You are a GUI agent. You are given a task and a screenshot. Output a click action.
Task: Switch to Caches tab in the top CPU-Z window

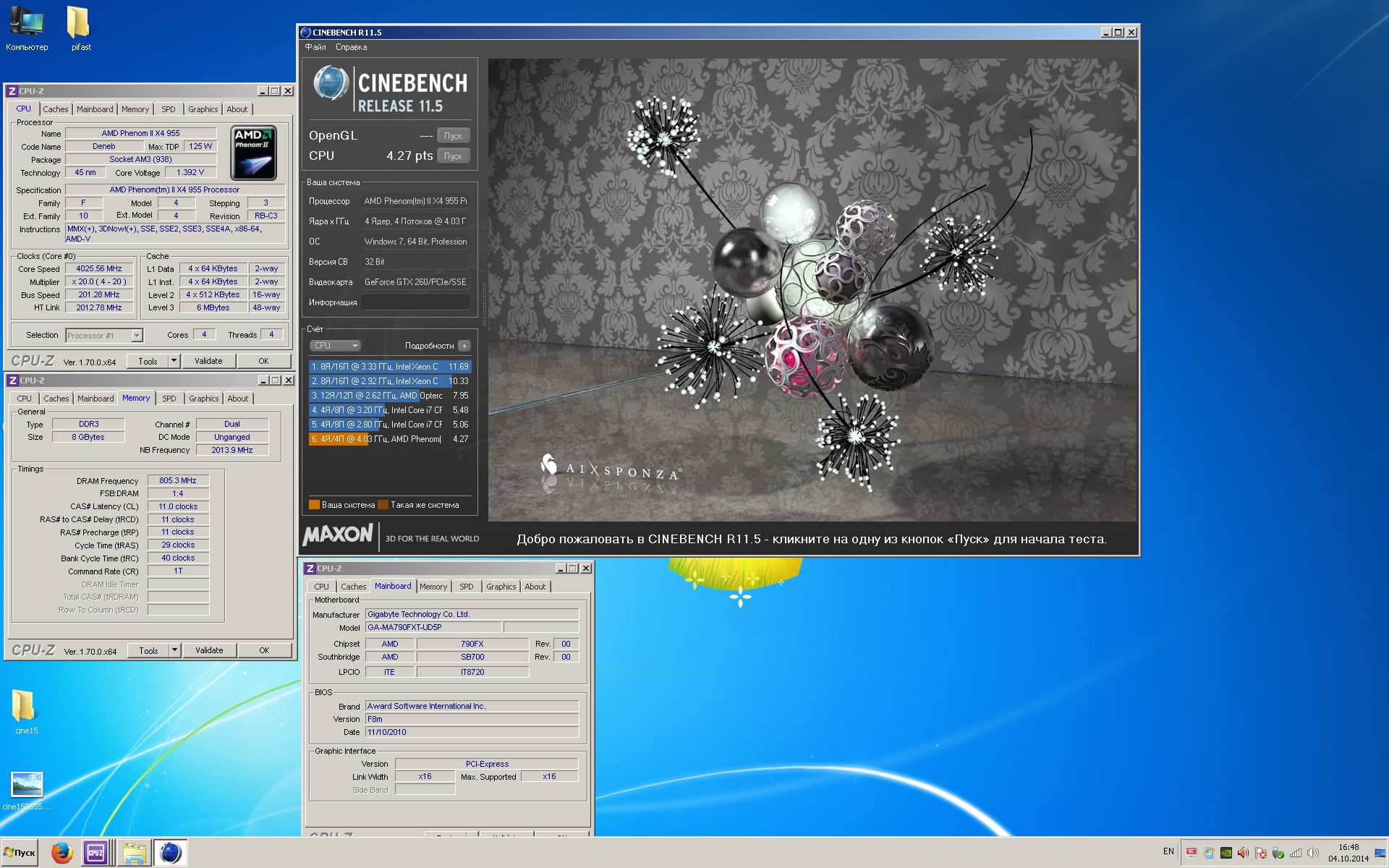55,109
